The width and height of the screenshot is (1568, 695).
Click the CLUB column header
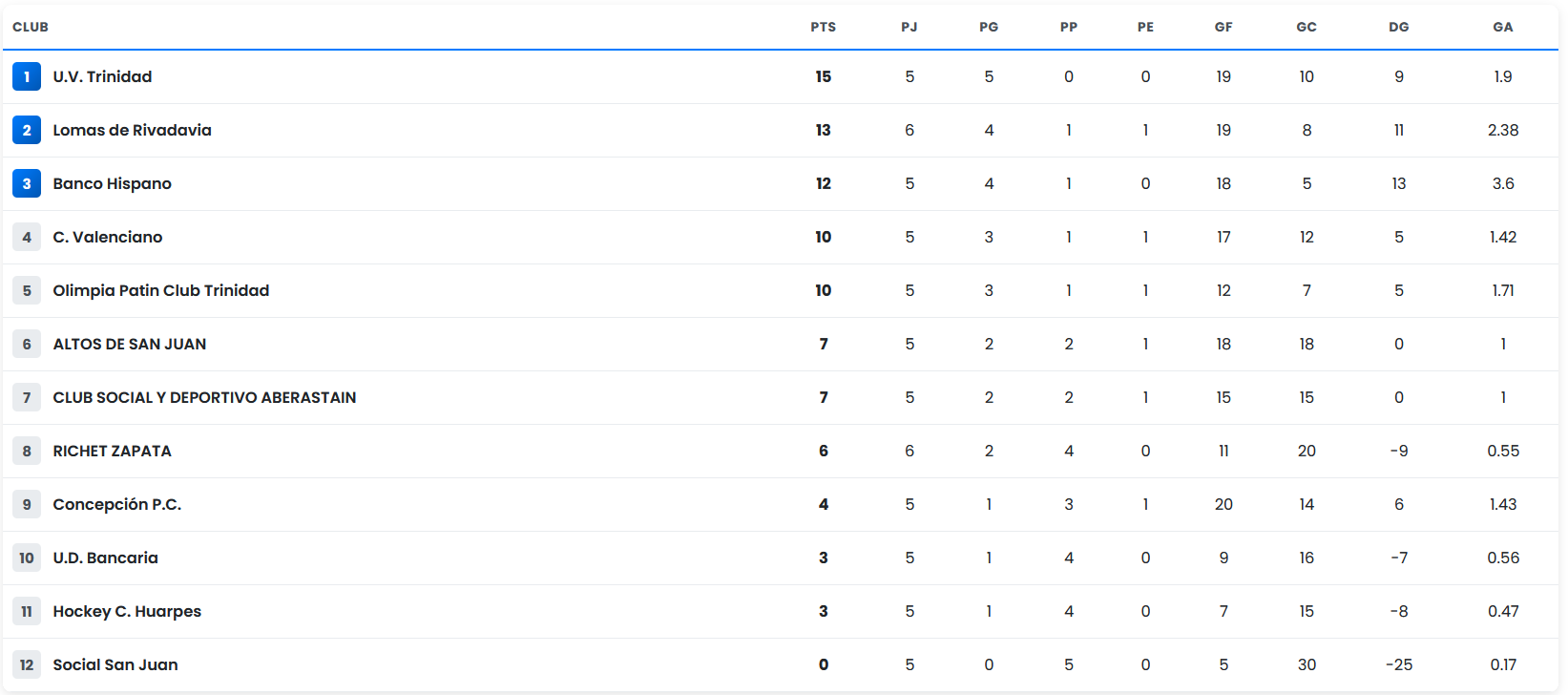[x=31, y=27]
